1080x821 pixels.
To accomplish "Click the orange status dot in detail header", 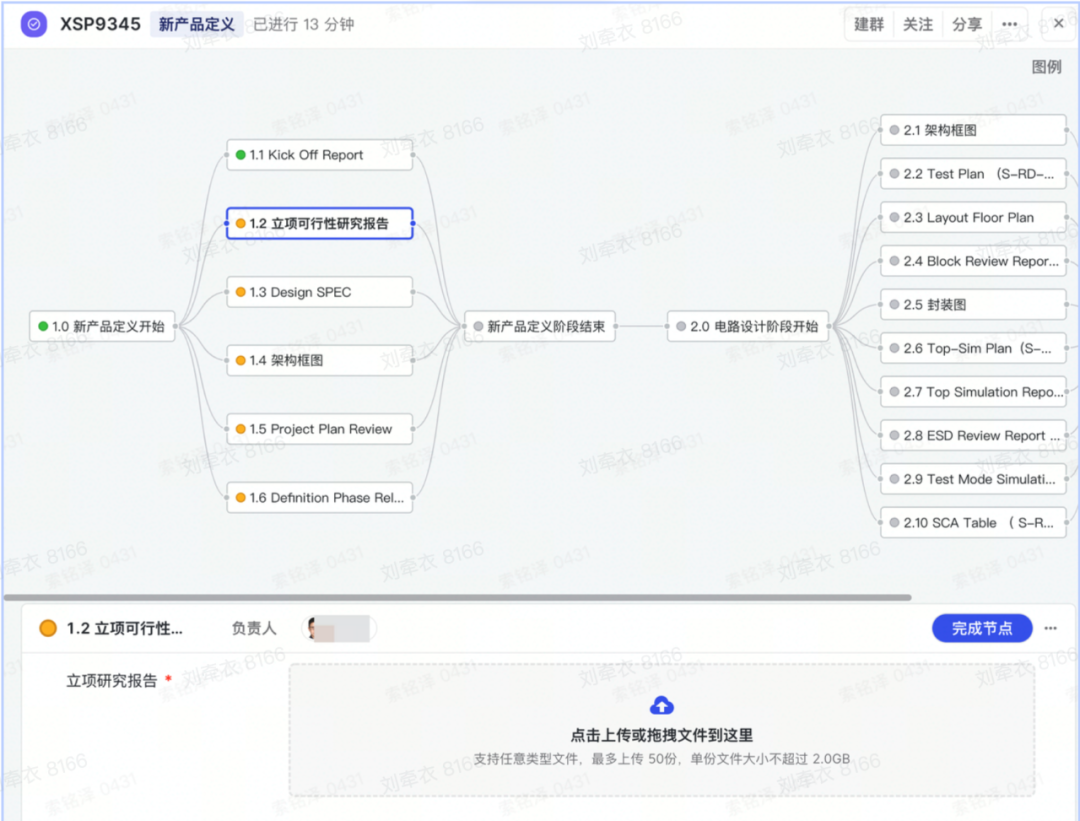I will 48,629.
